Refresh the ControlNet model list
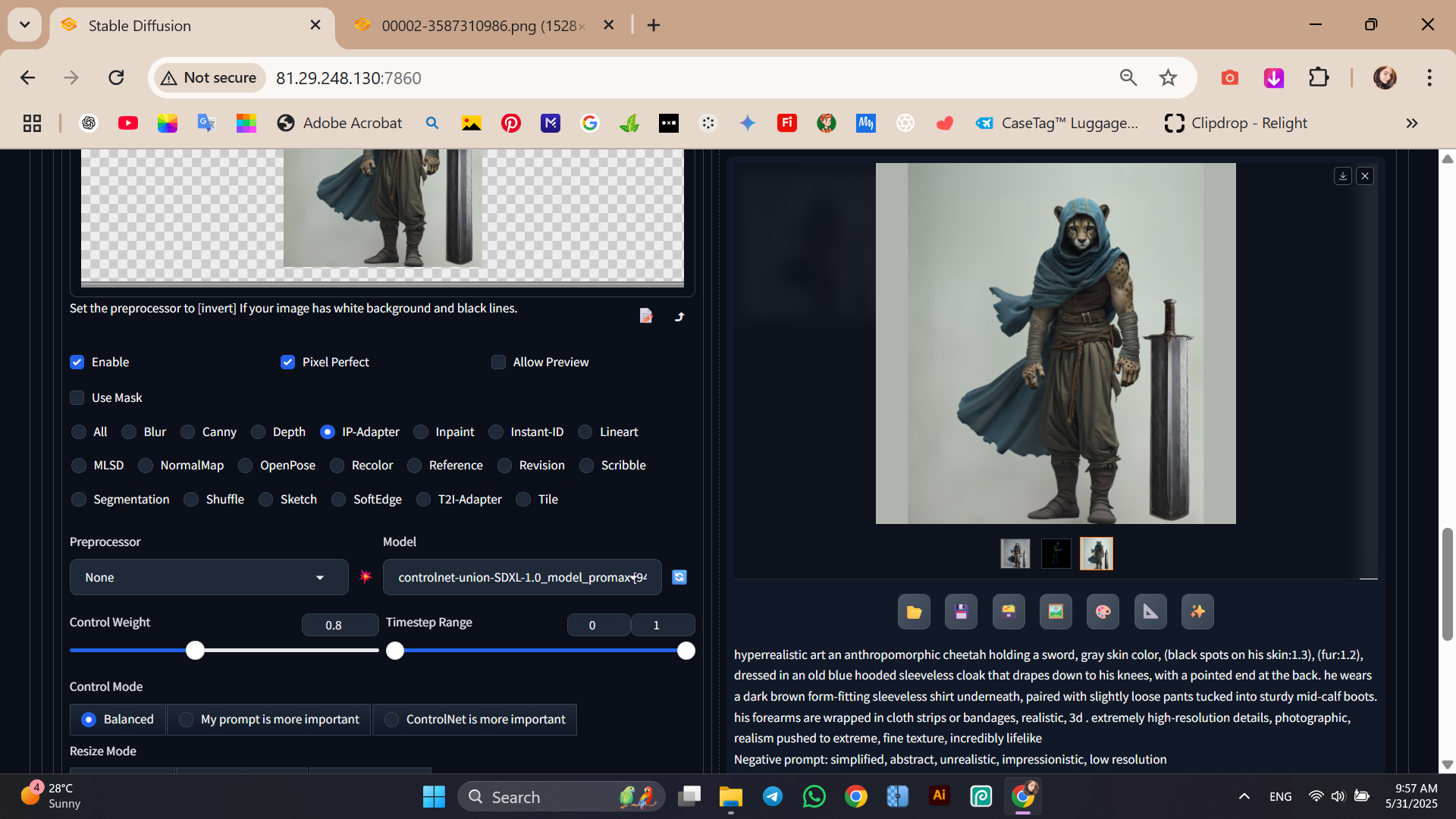Screen dimensions: 1456x819 pyautogui.click(x=679, y=577)
